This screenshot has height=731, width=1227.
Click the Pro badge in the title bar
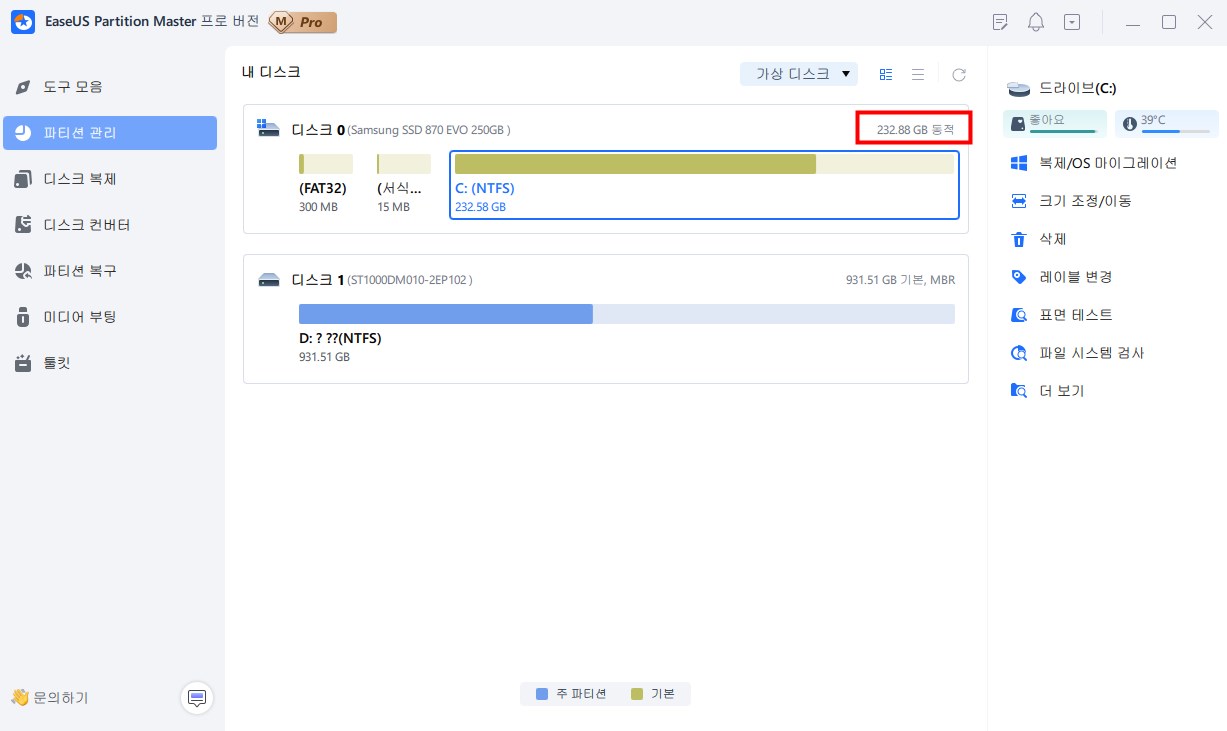(x=303, y=22)
